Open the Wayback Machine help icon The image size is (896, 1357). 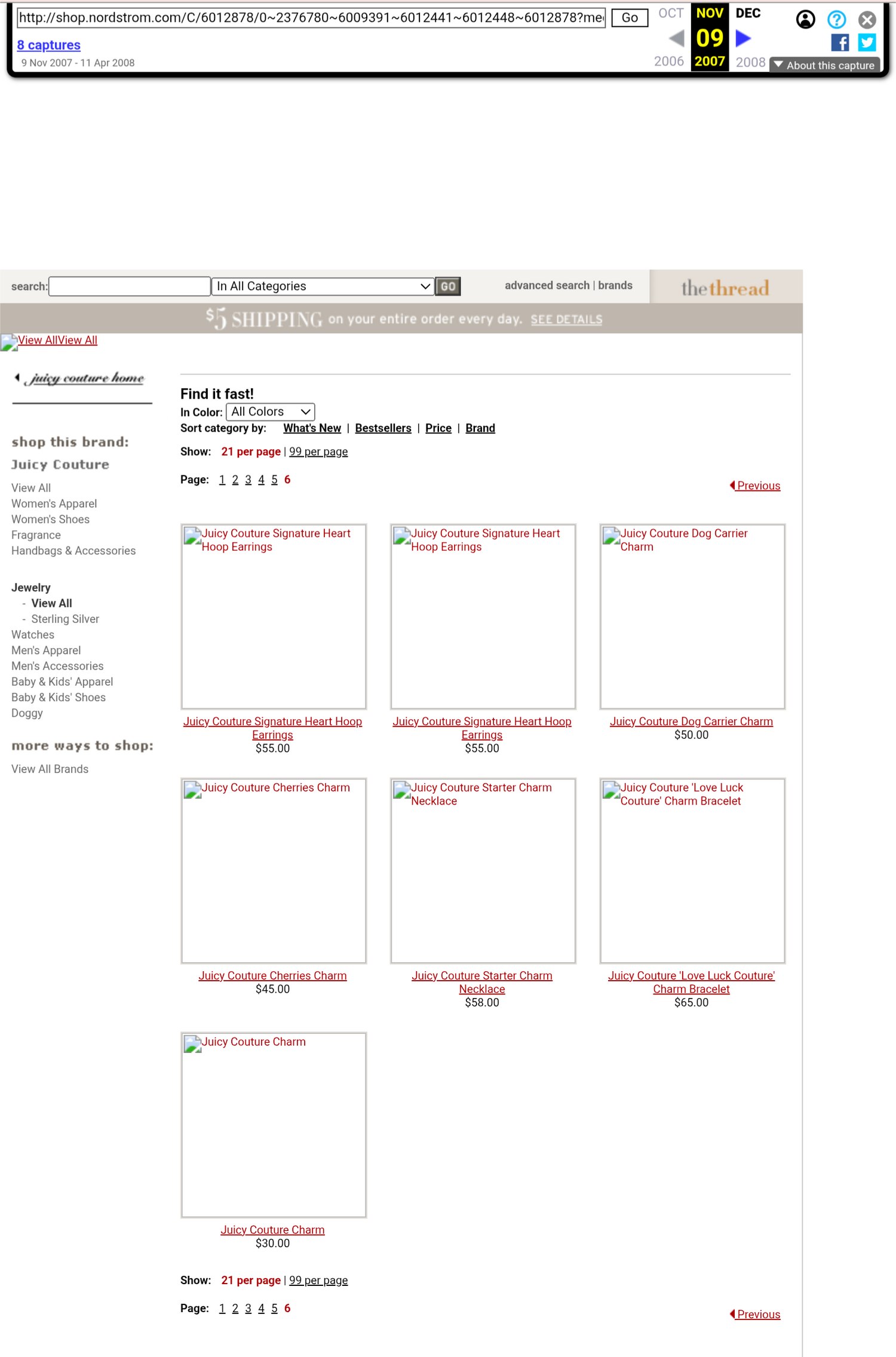pyautogui.click(x=836, y=20)
